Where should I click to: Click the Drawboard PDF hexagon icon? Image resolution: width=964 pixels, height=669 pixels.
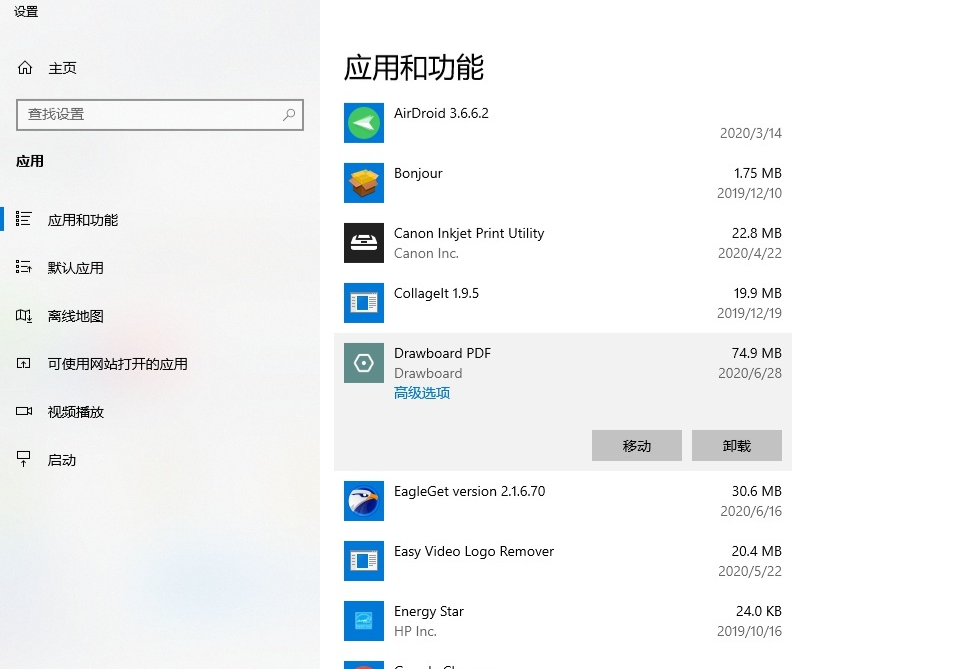(364, 363)
